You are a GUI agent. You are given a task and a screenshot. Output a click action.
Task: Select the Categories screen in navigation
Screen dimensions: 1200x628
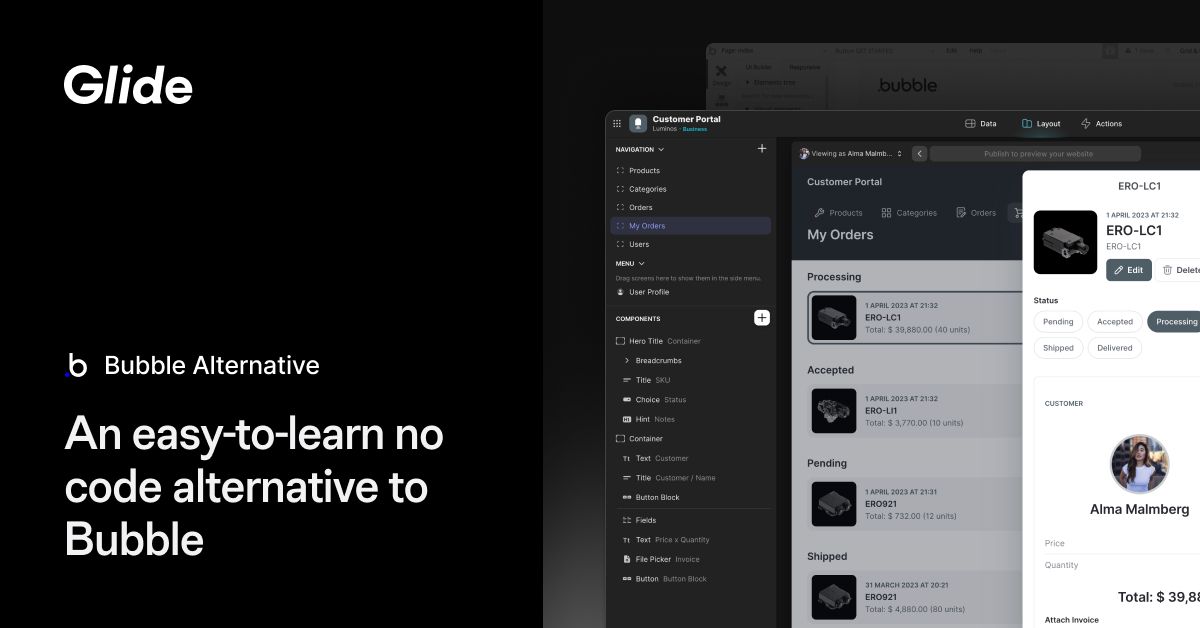(x=690, y=189)
